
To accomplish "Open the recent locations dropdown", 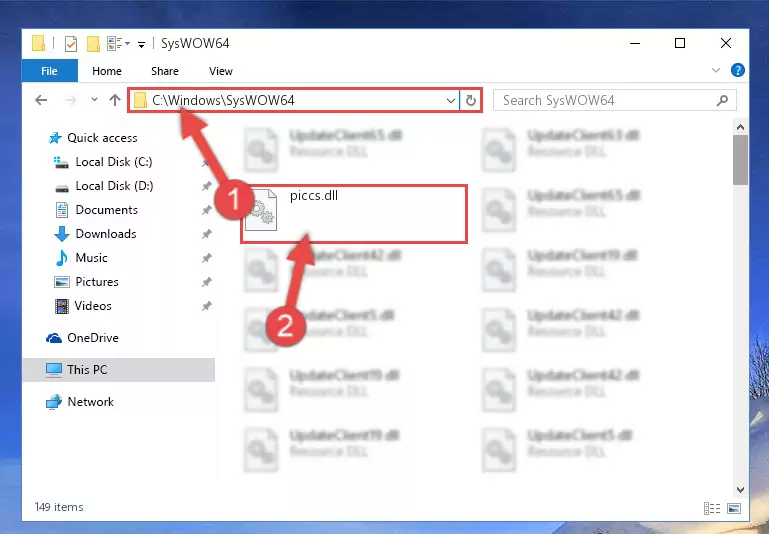I will tap(94, 100).
